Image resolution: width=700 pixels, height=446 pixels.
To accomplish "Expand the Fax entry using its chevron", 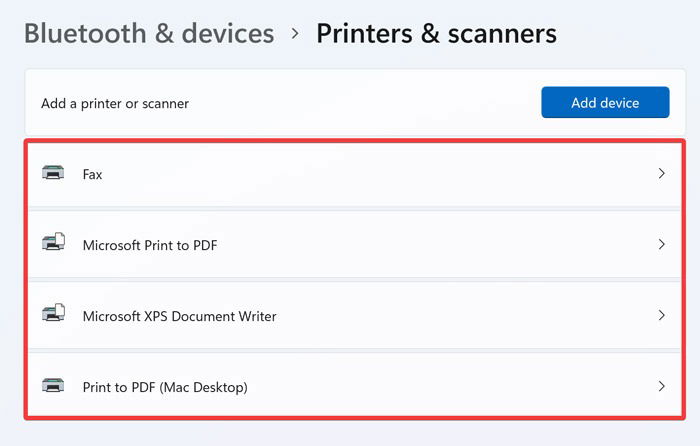I will [x=662, y=173].
